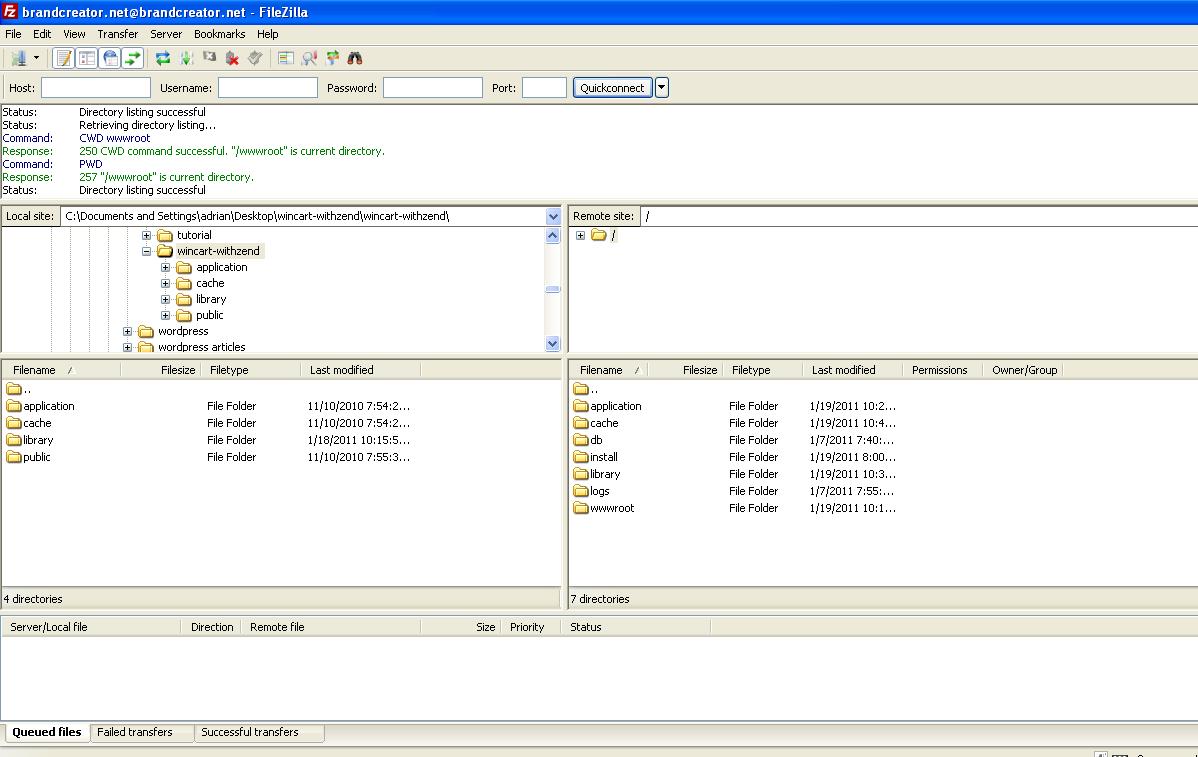Viewport: 1198px width, 757px height.
Task: Click the Username input field
Action: coord(267,88)
